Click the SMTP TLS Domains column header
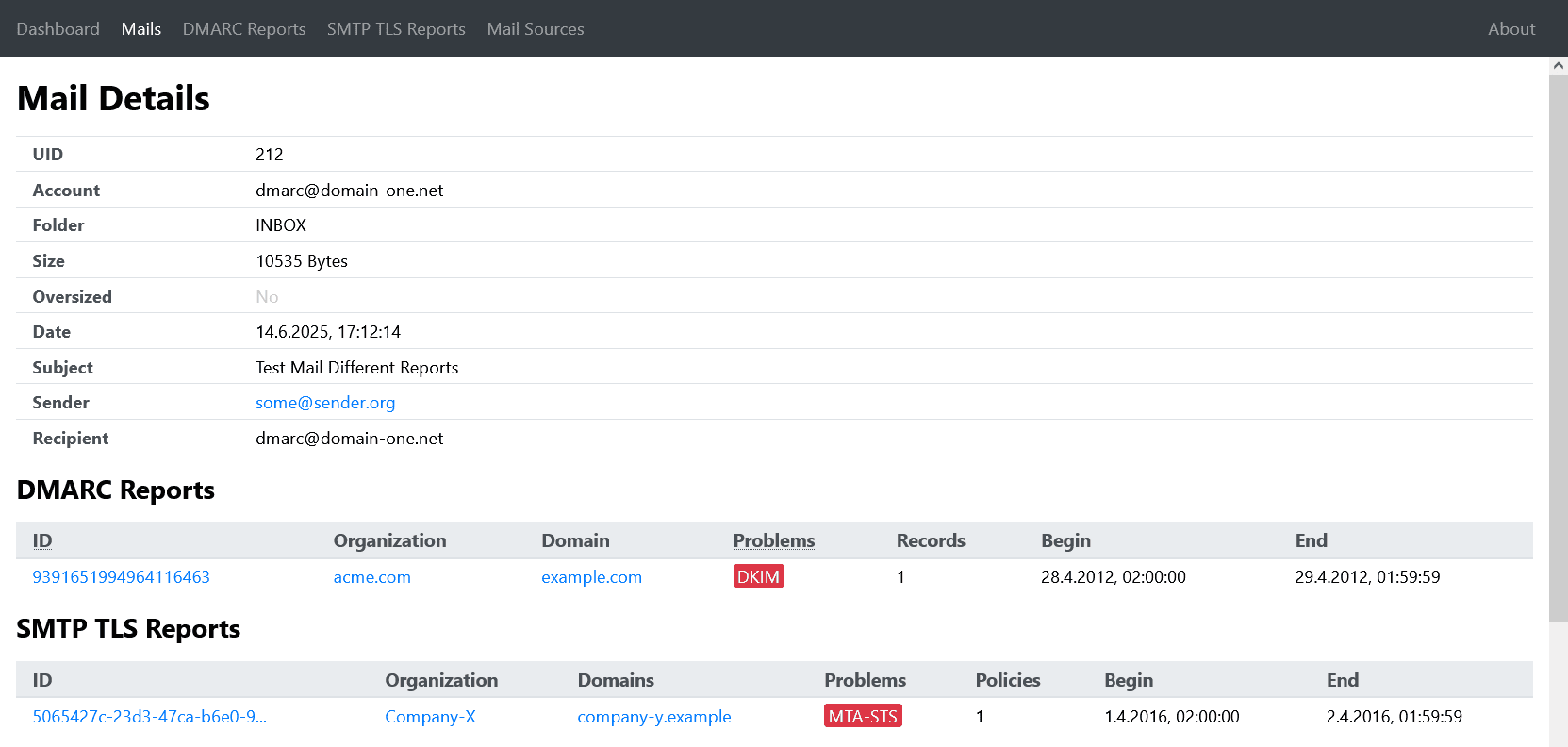 [616, 680]
